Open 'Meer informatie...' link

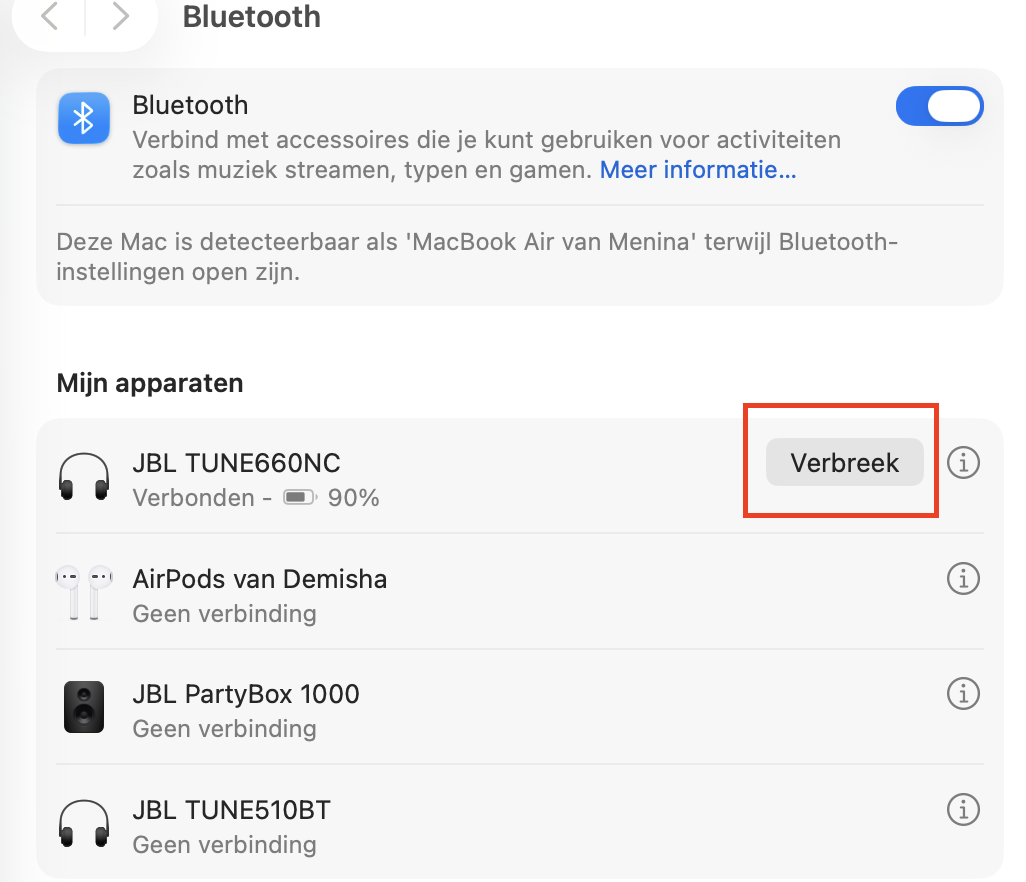coord(697,170)
